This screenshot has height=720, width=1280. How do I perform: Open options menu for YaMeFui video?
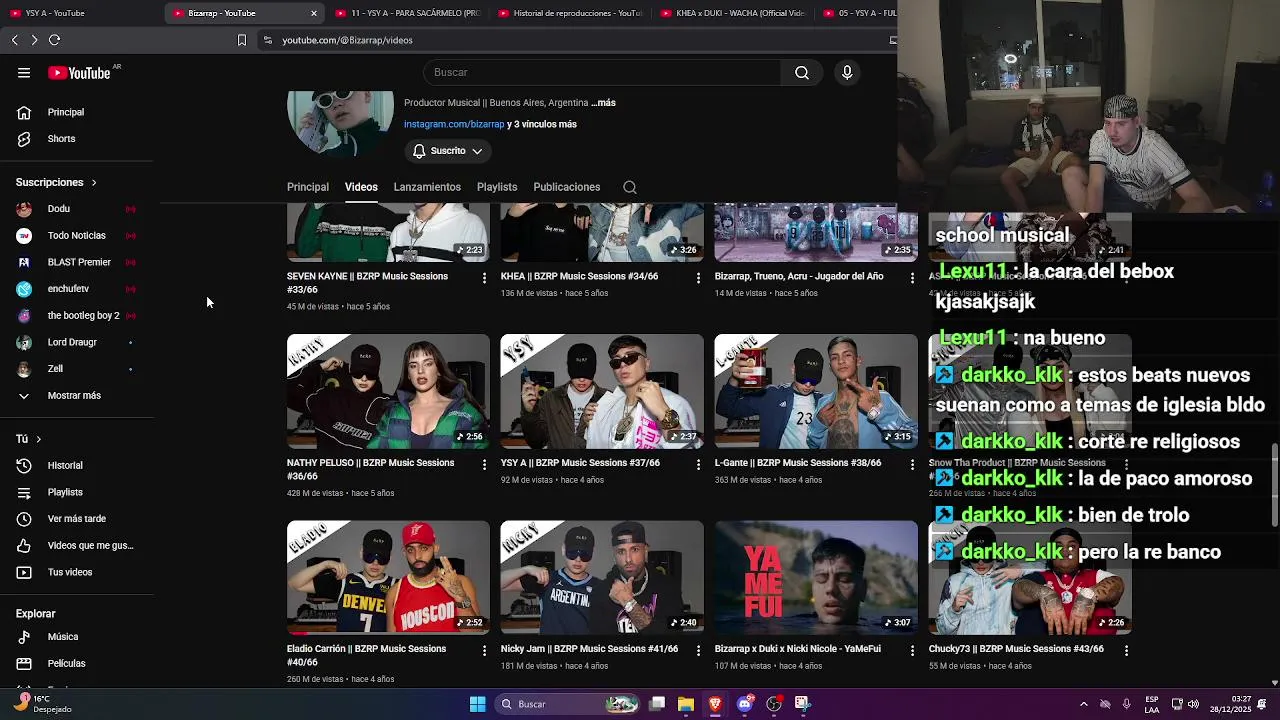tap(912, 650)
